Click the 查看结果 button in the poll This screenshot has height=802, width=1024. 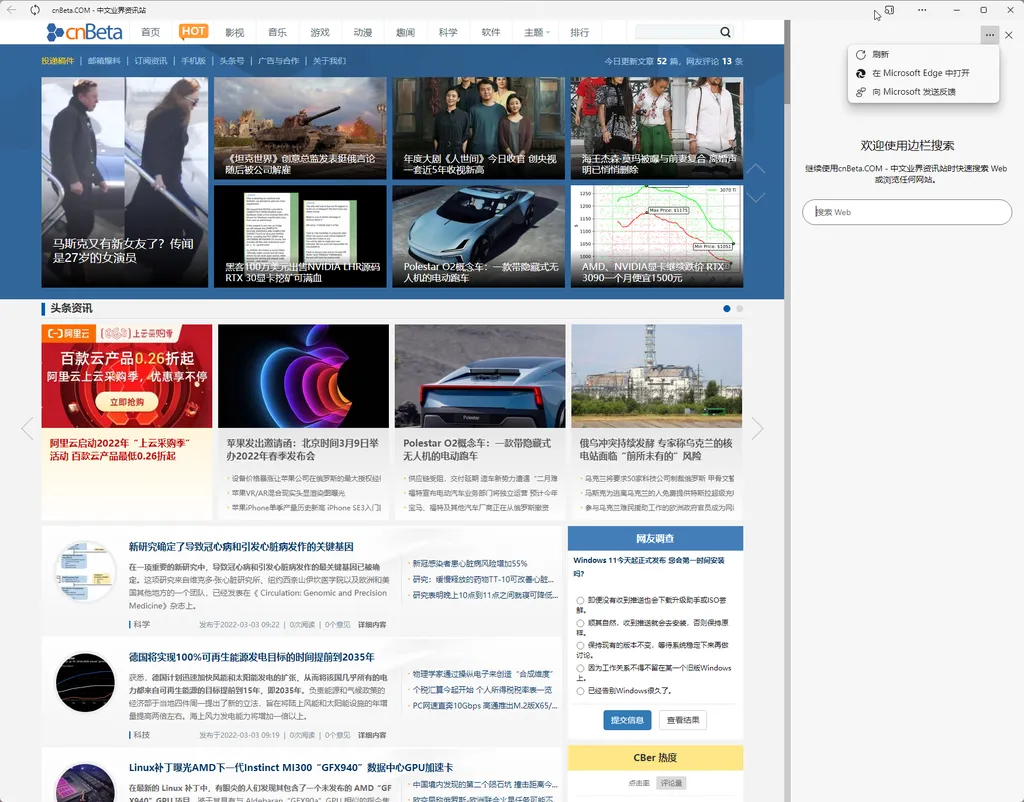683,720
